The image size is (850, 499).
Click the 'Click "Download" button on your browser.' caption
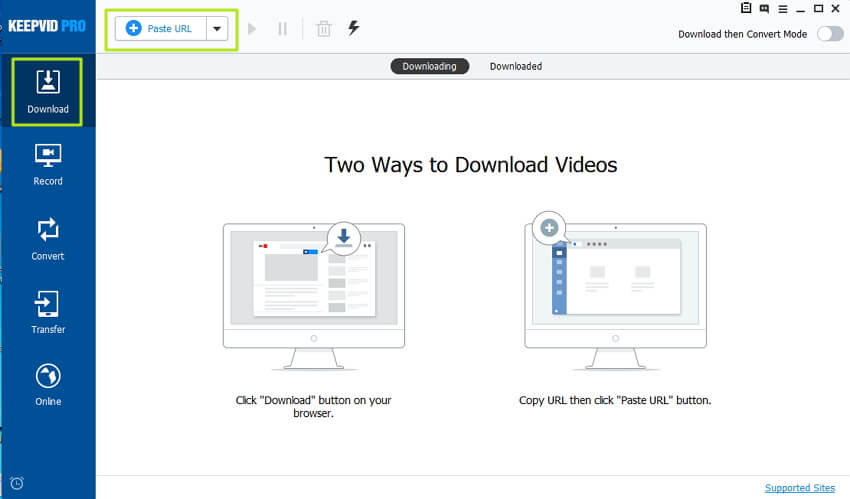click(x=313, y=406)
